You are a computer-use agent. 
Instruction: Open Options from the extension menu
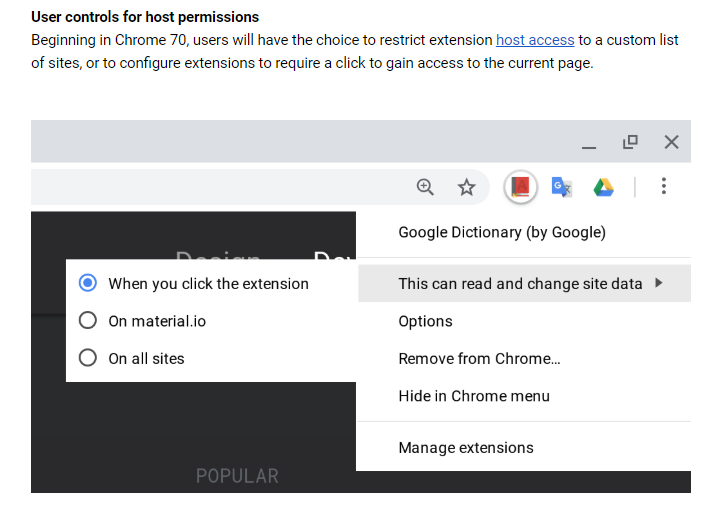pos(425,321)
